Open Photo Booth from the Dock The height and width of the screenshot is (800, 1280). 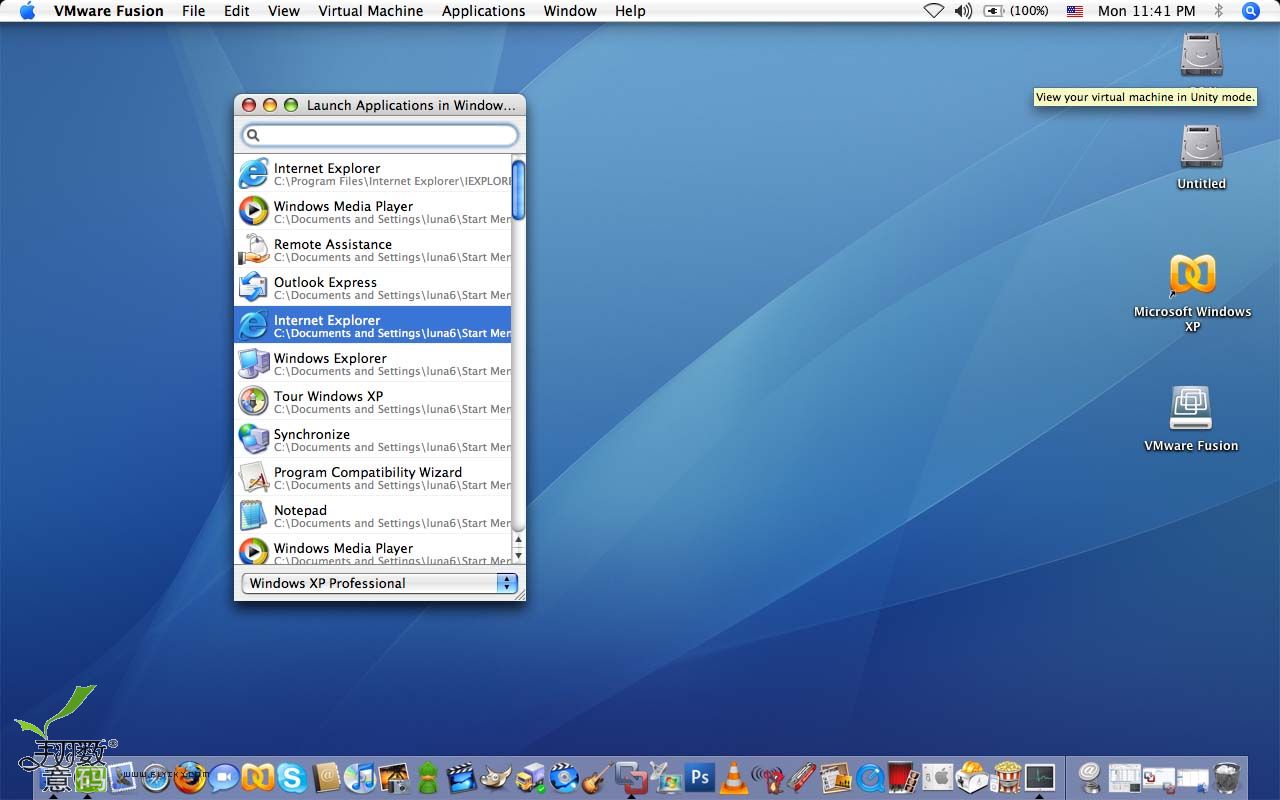click(904, 778)
